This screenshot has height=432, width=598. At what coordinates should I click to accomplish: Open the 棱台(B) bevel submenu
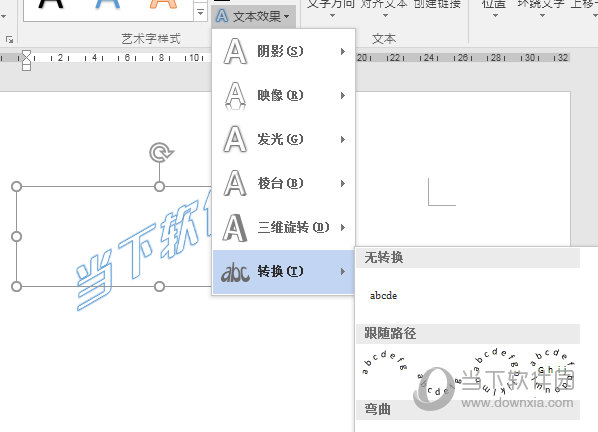pos(284,183)
